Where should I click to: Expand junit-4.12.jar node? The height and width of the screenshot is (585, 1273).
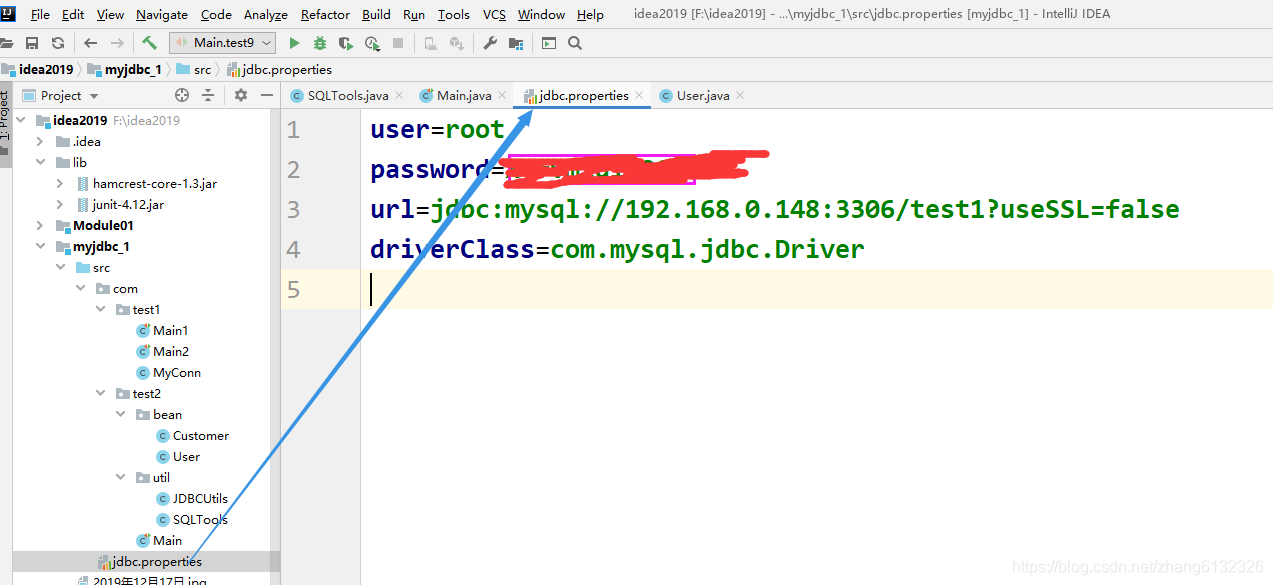[x=60, y=204]
